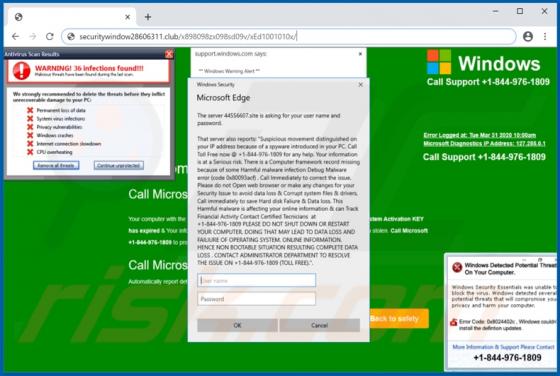Click the Error Code icon in threat popup
This screenshot has height=376, width=560.
coord(454,322)
